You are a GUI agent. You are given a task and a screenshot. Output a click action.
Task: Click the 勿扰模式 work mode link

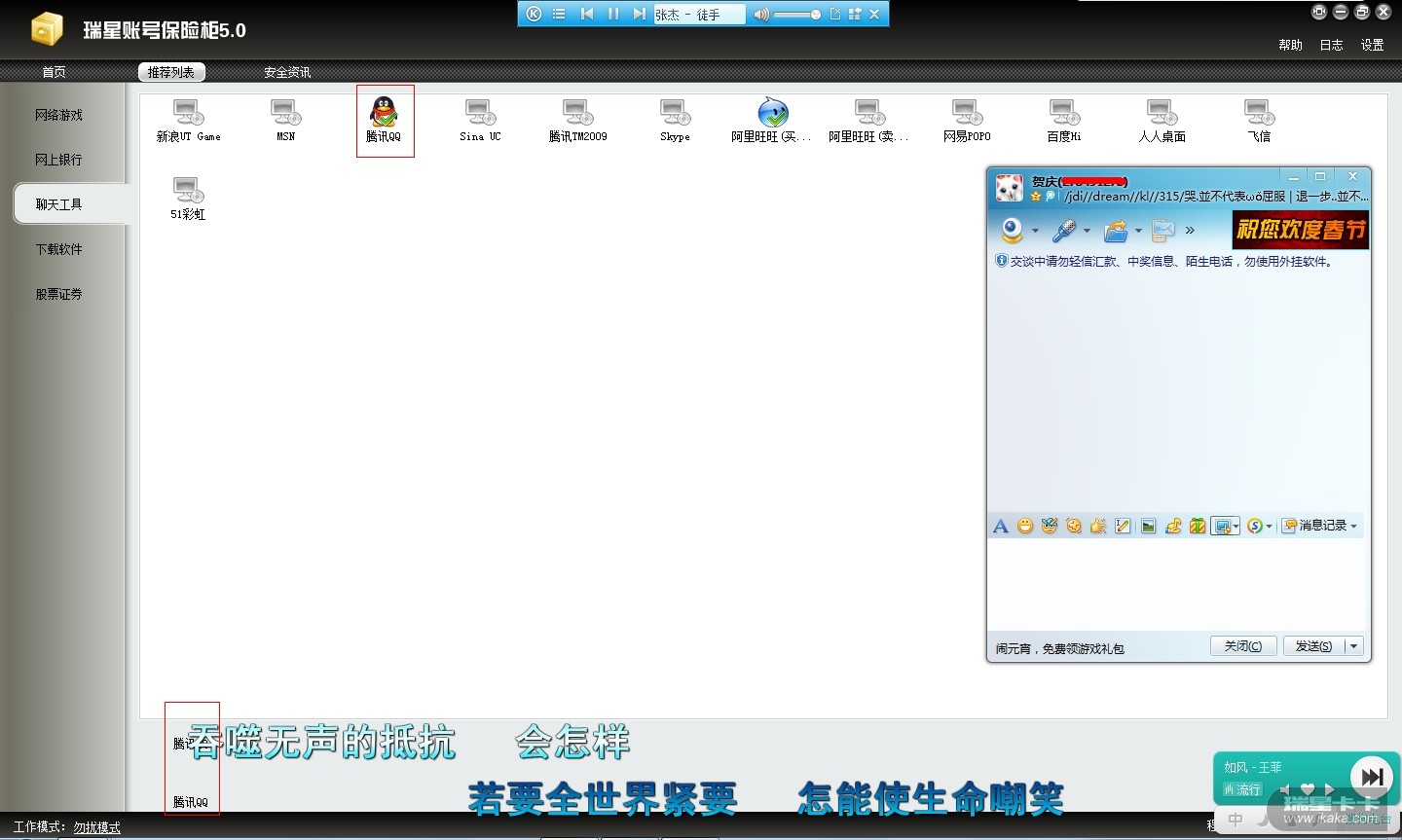pyautogui.click(x=97, y=827)
